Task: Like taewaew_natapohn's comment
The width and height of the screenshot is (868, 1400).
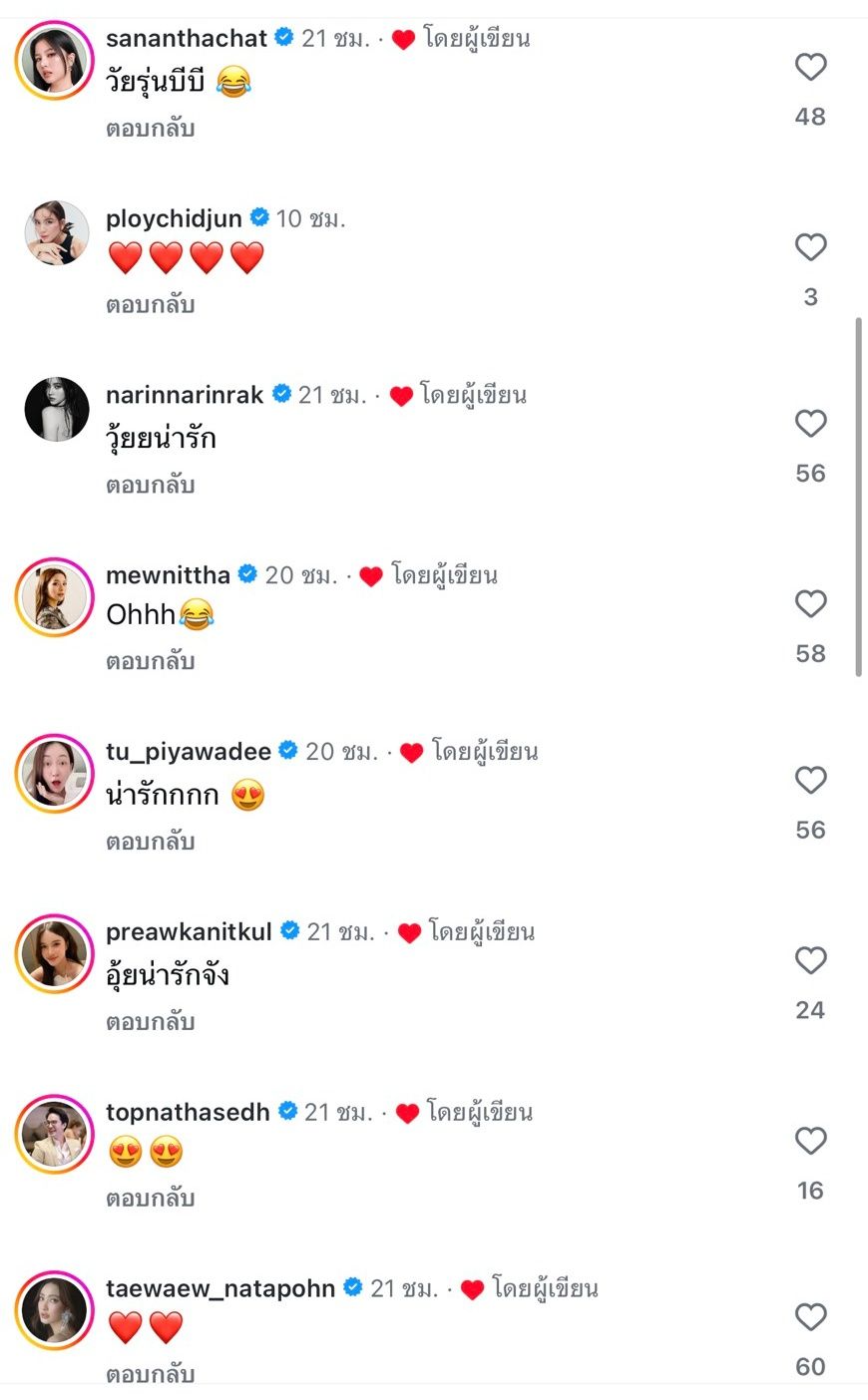Action: click(810, 1318)
